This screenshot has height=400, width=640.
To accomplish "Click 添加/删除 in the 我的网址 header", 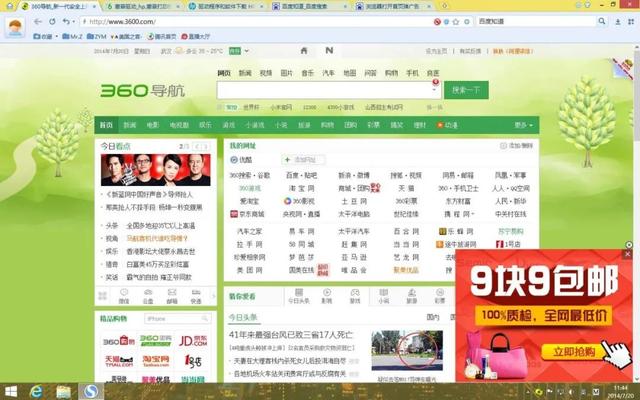I will (x=517, y=146).
